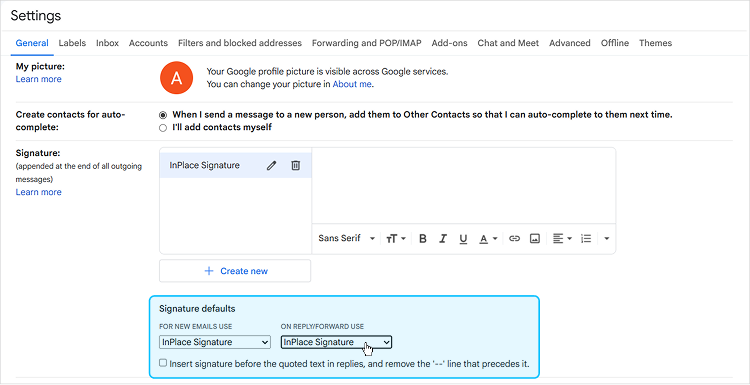Click the orange profile picture avatar
Viewport: 750px width, 385px height.
tap(176, 78)
